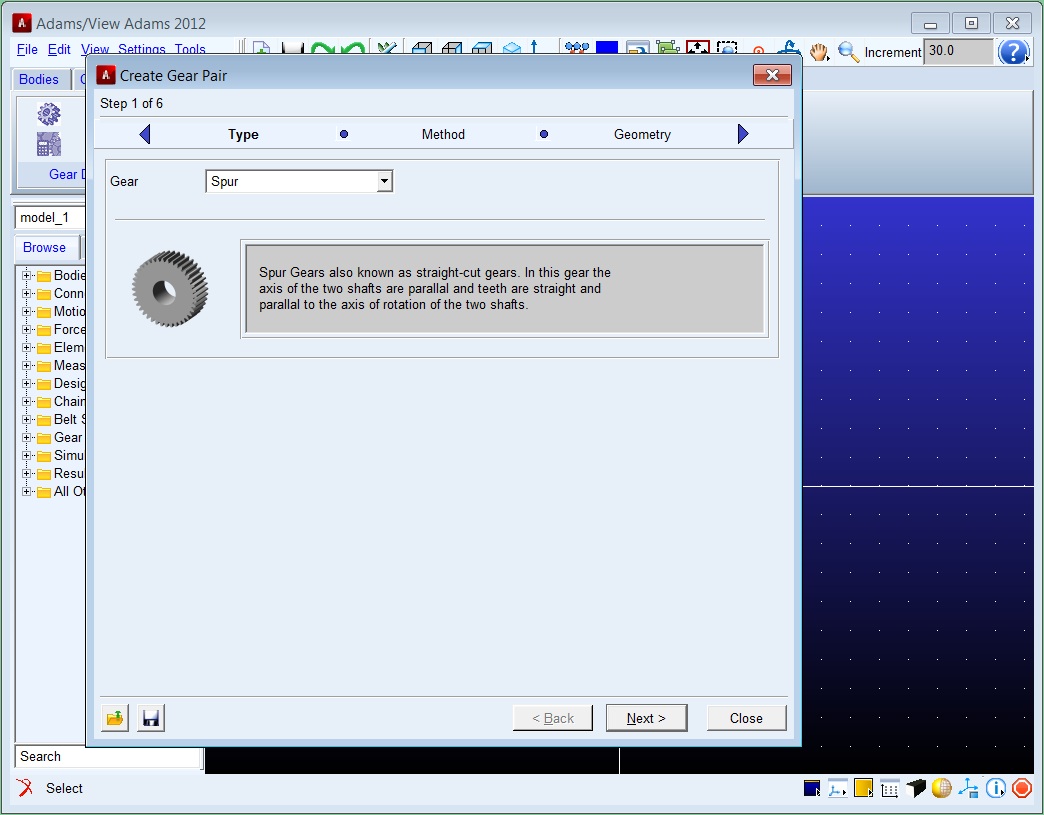Select the magnifier zoom tool
Viewport: 1044px width, 815px height.
point(848,51)
